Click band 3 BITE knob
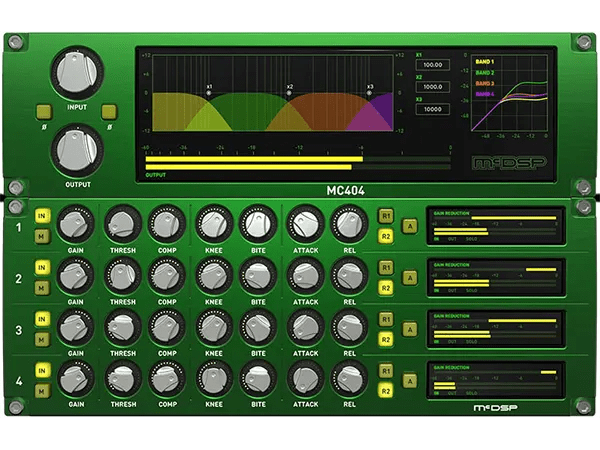The width and height of the screenshot is (600, 450). 258,328
